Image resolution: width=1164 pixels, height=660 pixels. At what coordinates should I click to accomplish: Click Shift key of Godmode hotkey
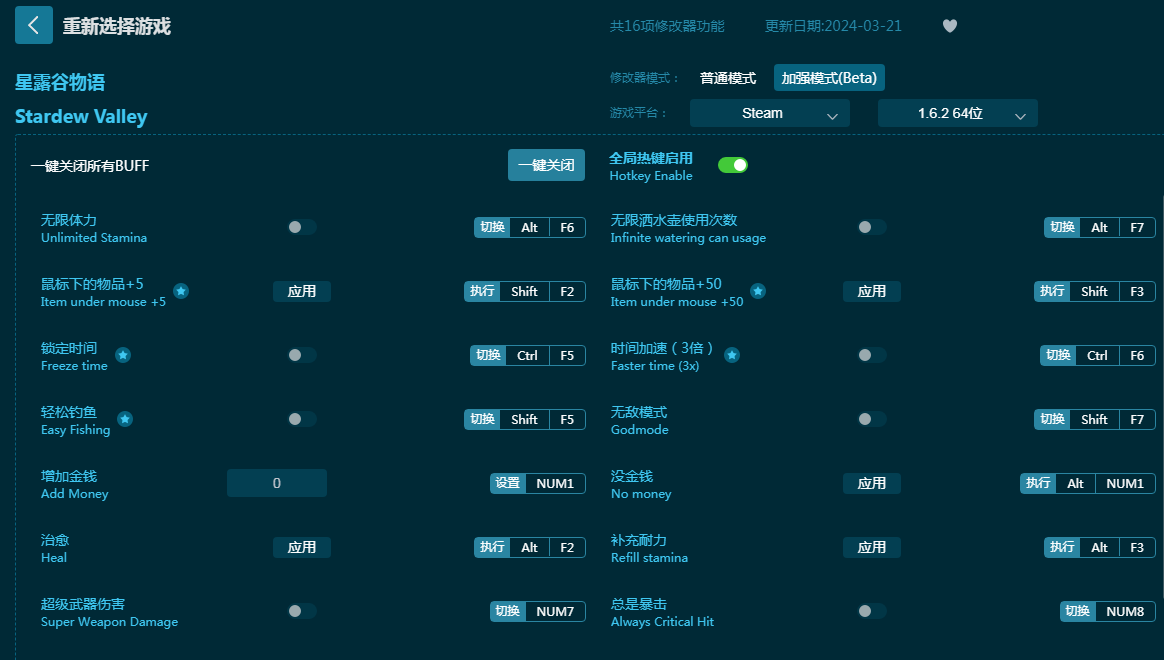tap(1094, 419)
